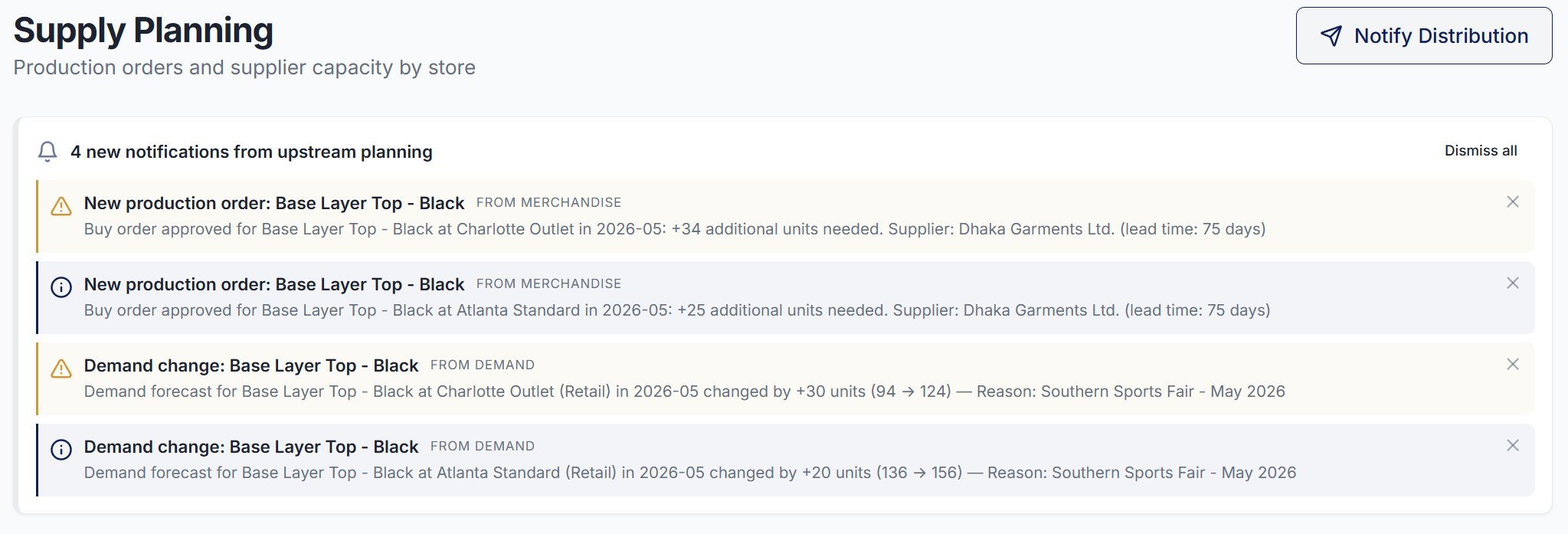Dismiss the Atlanta Standard production order notification
Screen dimensions: 1568x534
coord(1513,283)
